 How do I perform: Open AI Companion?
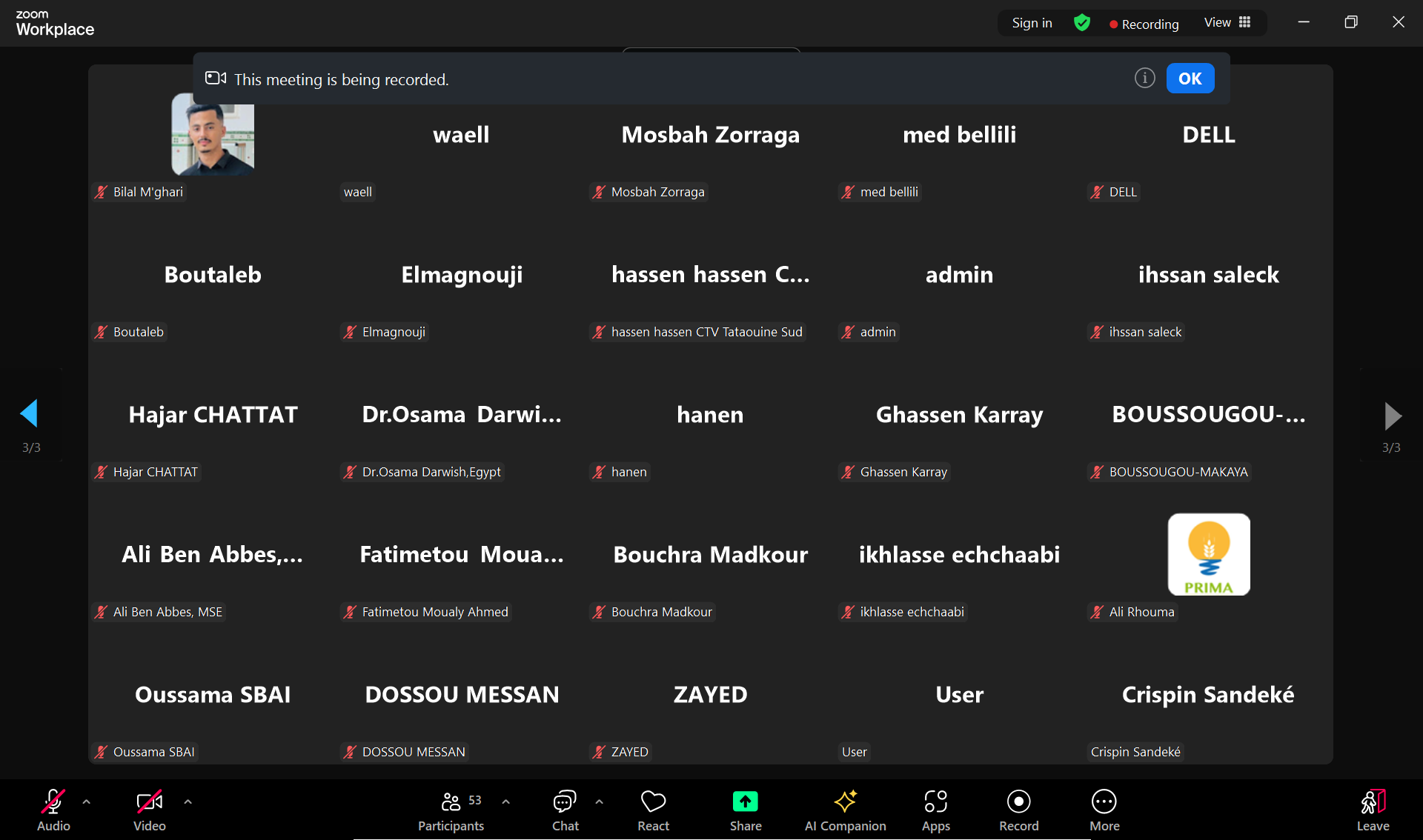tap(845, 802)
